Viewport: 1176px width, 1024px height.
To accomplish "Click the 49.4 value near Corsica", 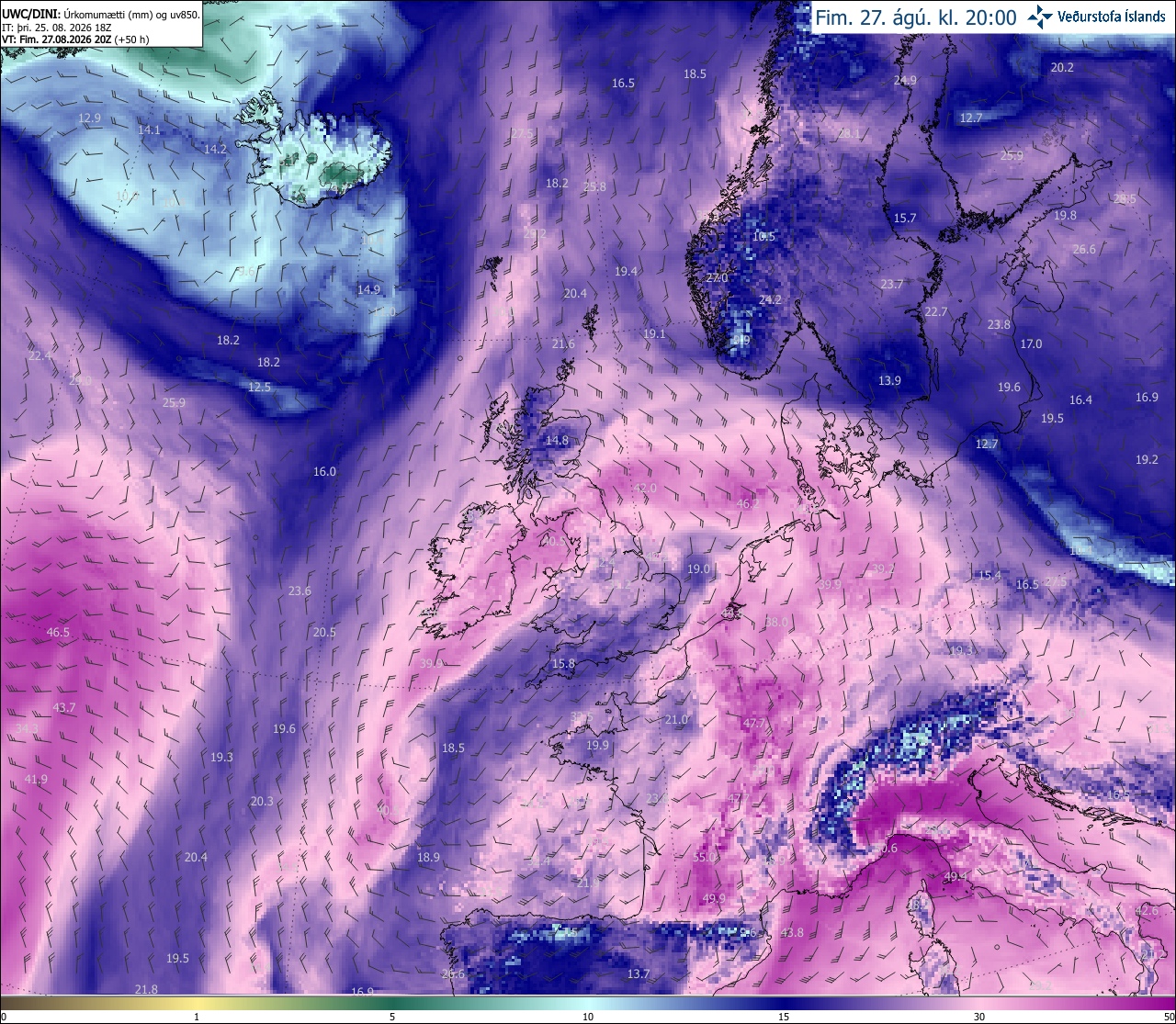I will coord(955,876).
